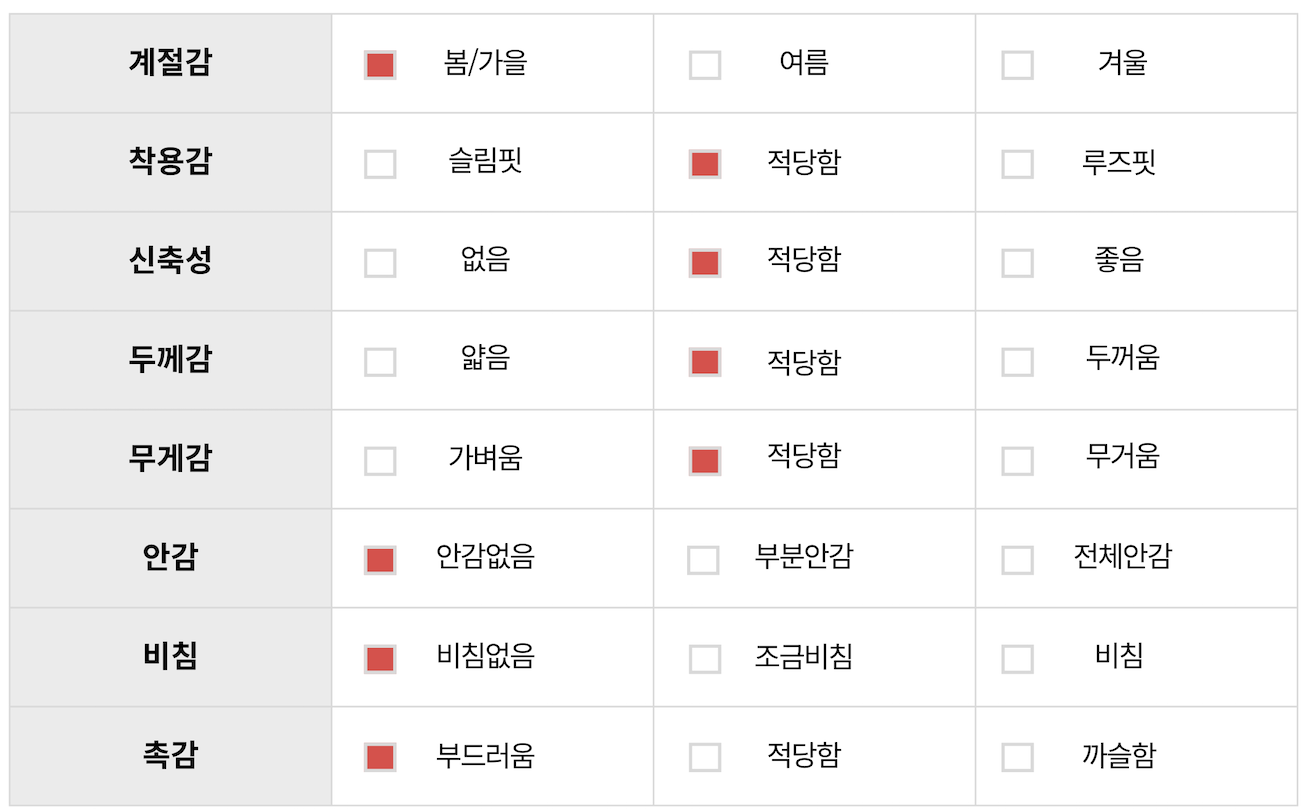1310x812 pixels.
Task: Check the 여름 checkbox in 계절감 row
Action: coord(705,65)
